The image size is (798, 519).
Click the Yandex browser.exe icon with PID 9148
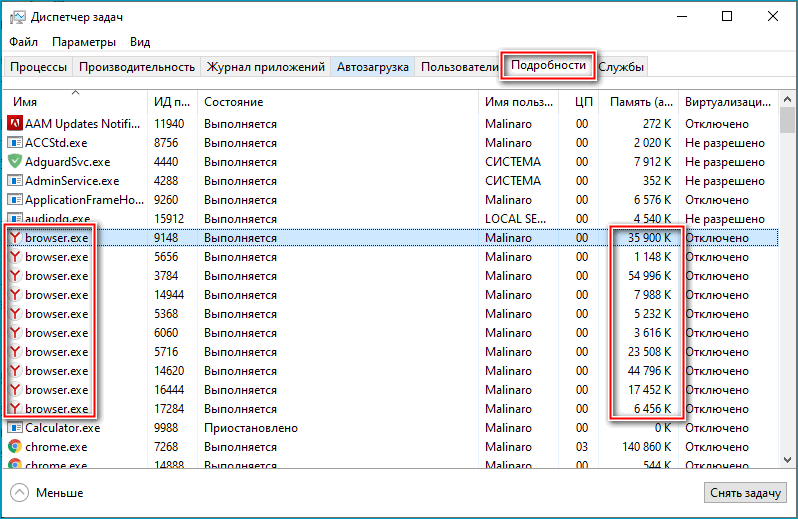[x=15, y=238]
